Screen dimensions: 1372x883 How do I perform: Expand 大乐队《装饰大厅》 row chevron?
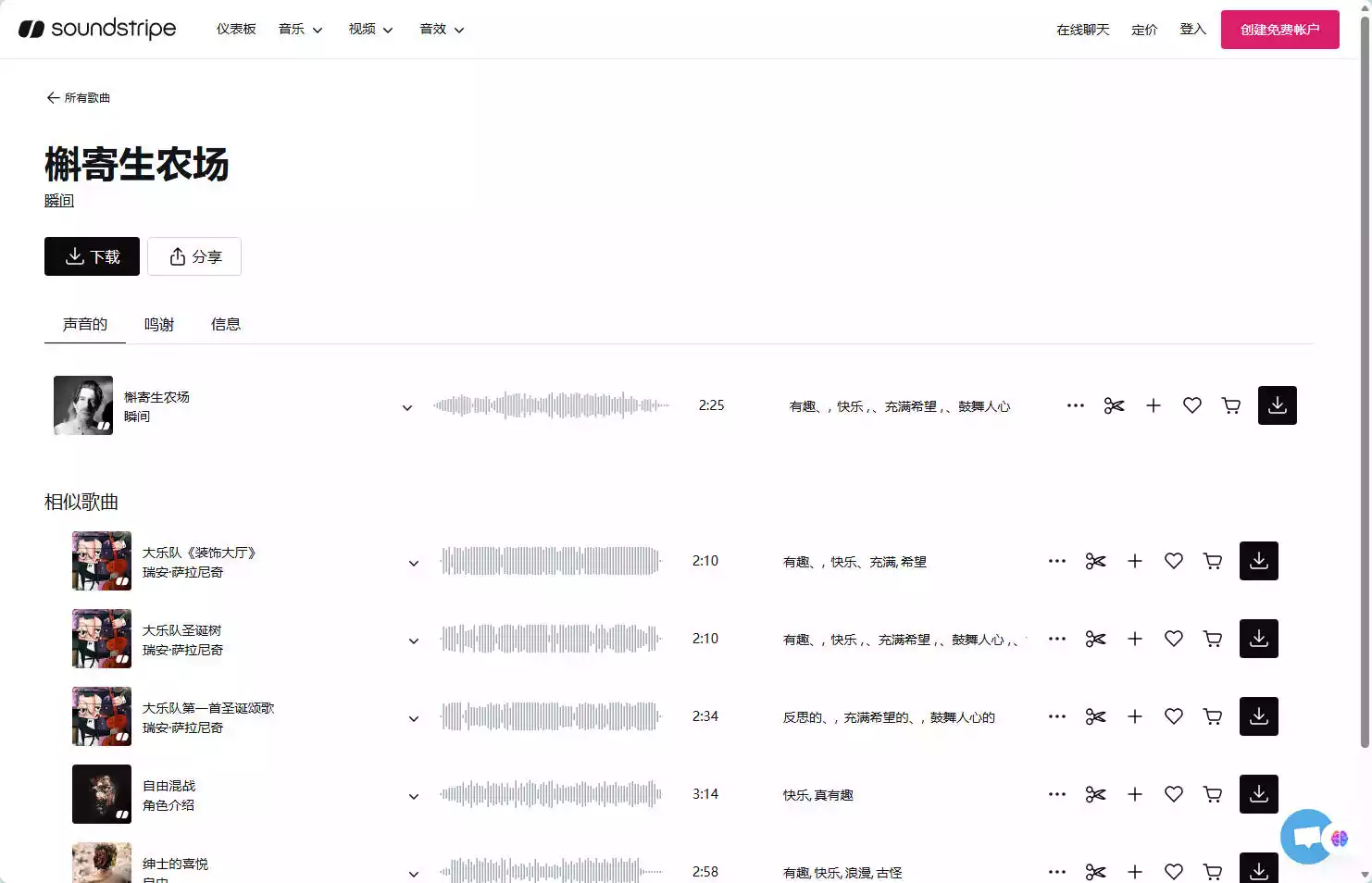point(414,563)
